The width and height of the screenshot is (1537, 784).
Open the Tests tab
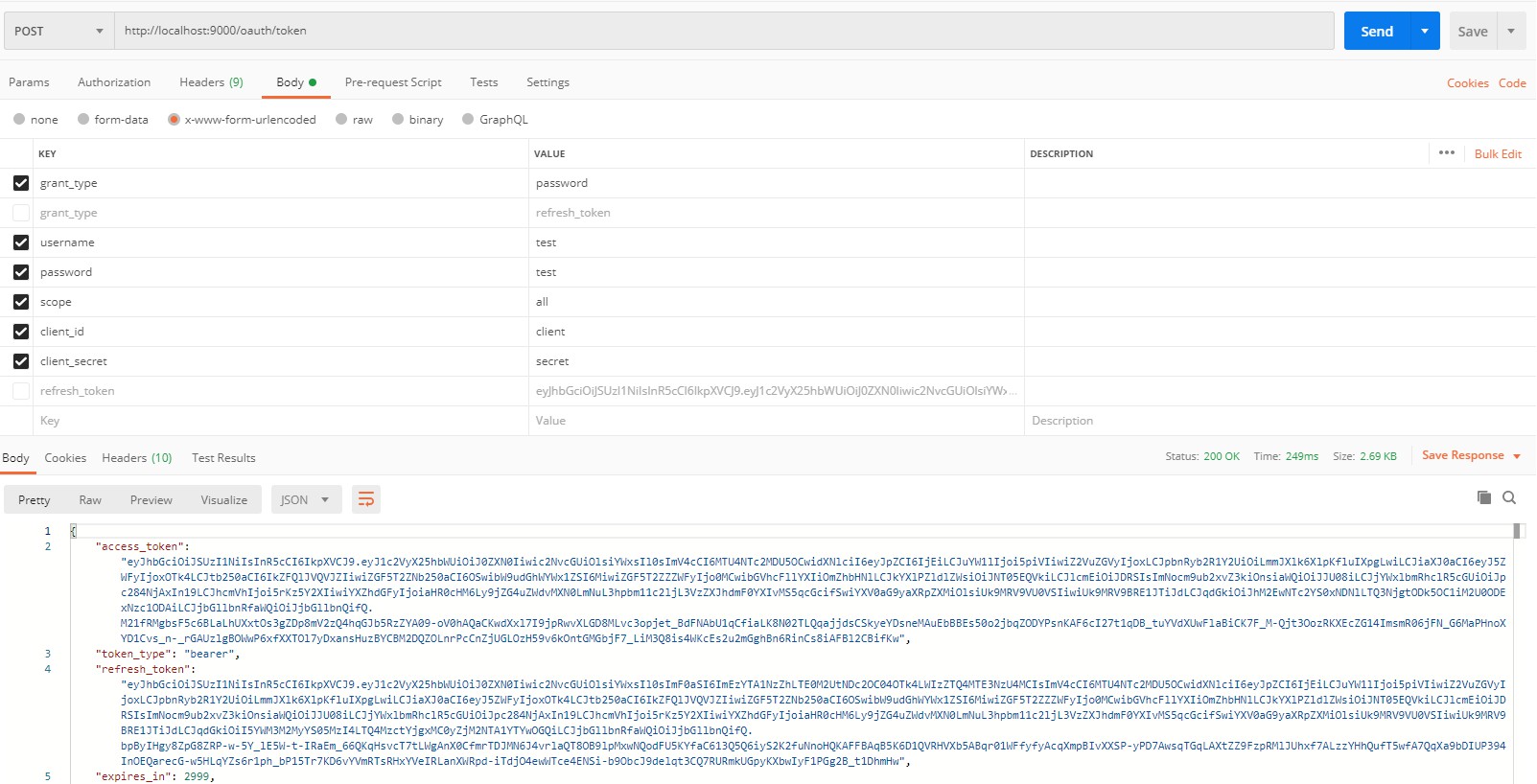tap(484, 82)
